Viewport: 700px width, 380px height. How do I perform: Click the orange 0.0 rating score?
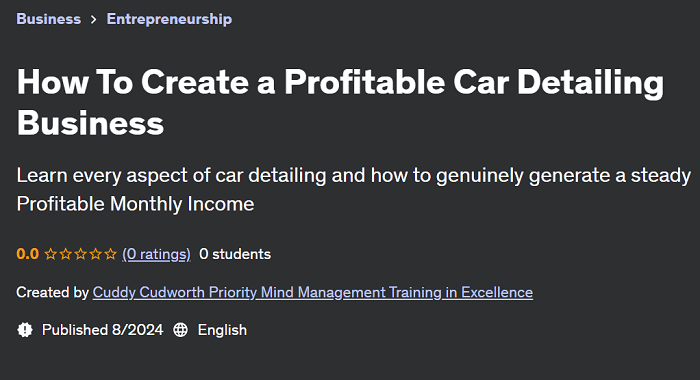pyautogui.click(x=28, y=254)
